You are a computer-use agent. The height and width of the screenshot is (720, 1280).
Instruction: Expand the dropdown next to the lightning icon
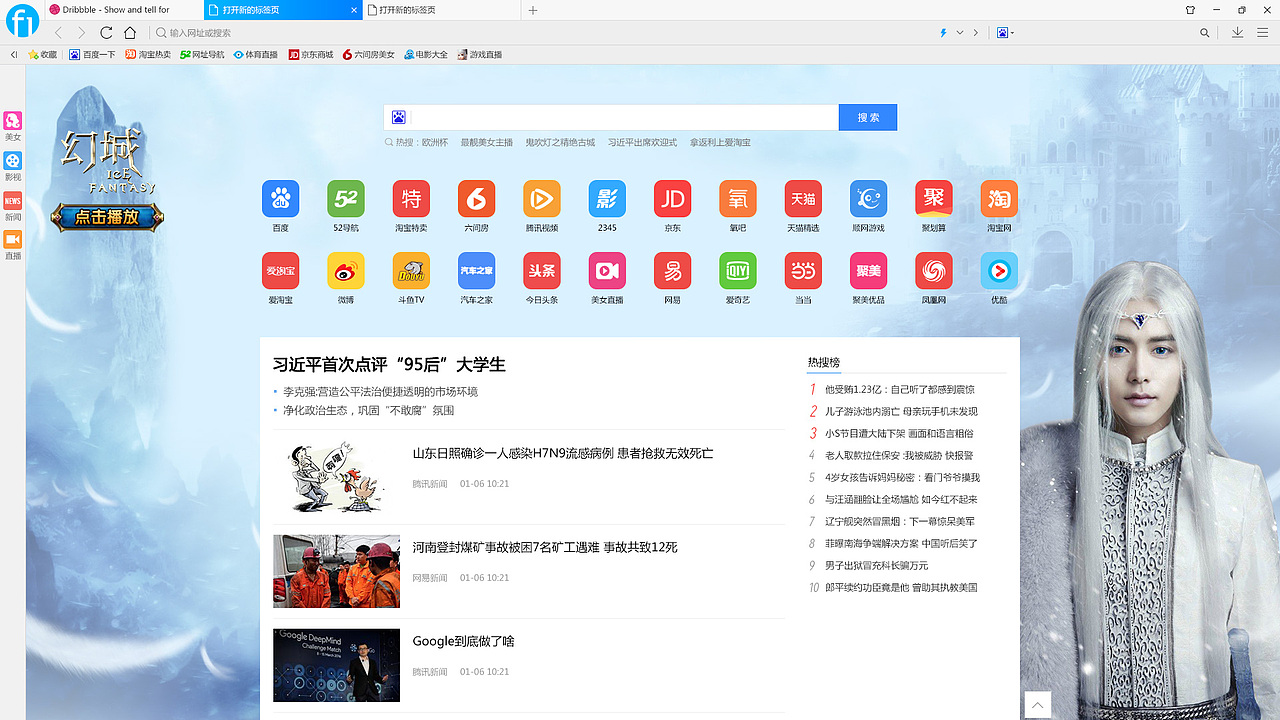(959, 32)
